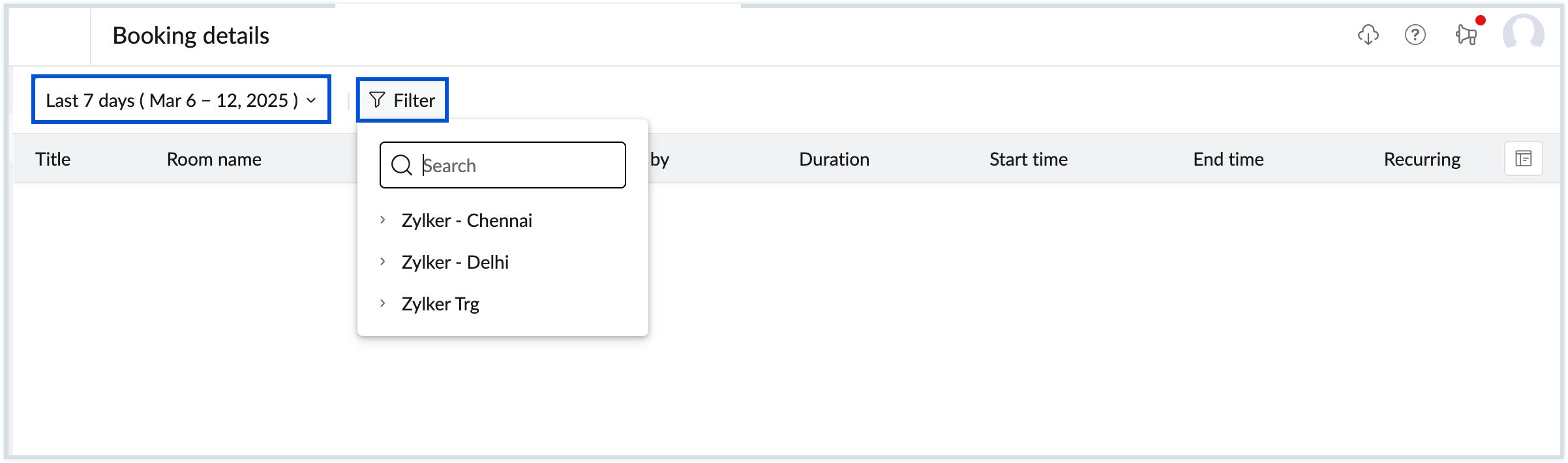Open the announcements megaphone icon

pos(1466,35)
